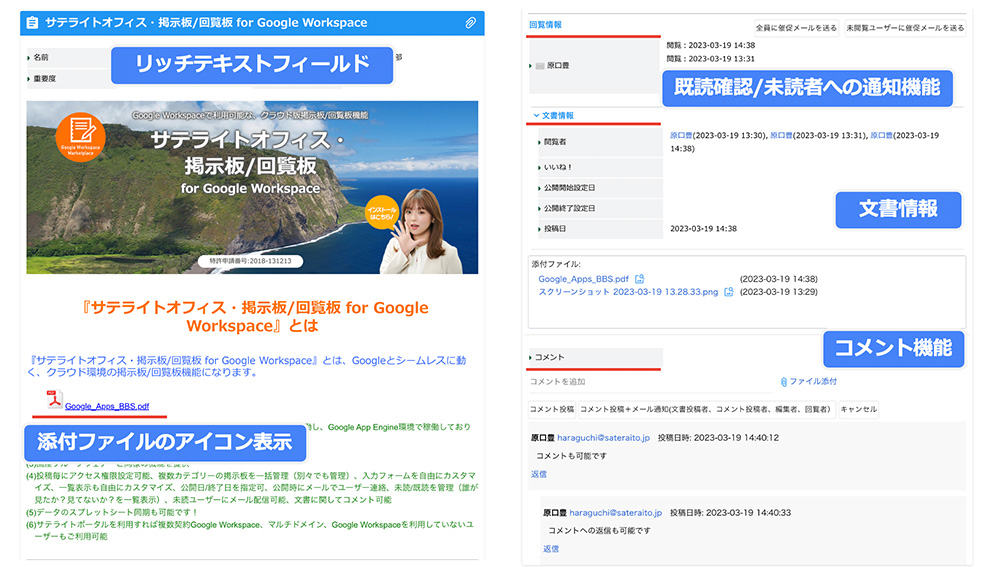This screenshot has height=567, width=1000.
Task: Click 原口豊 link dated 2023-03-19 13:31
Action: 781,135
